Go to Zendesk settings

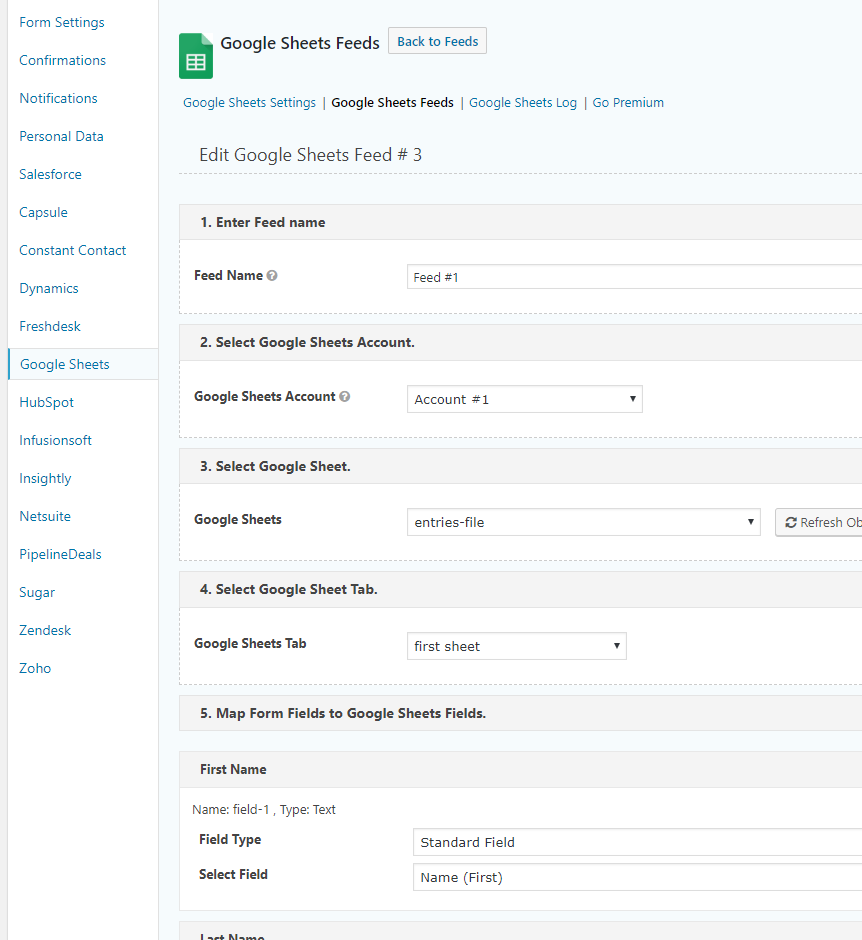coord(45,631)
